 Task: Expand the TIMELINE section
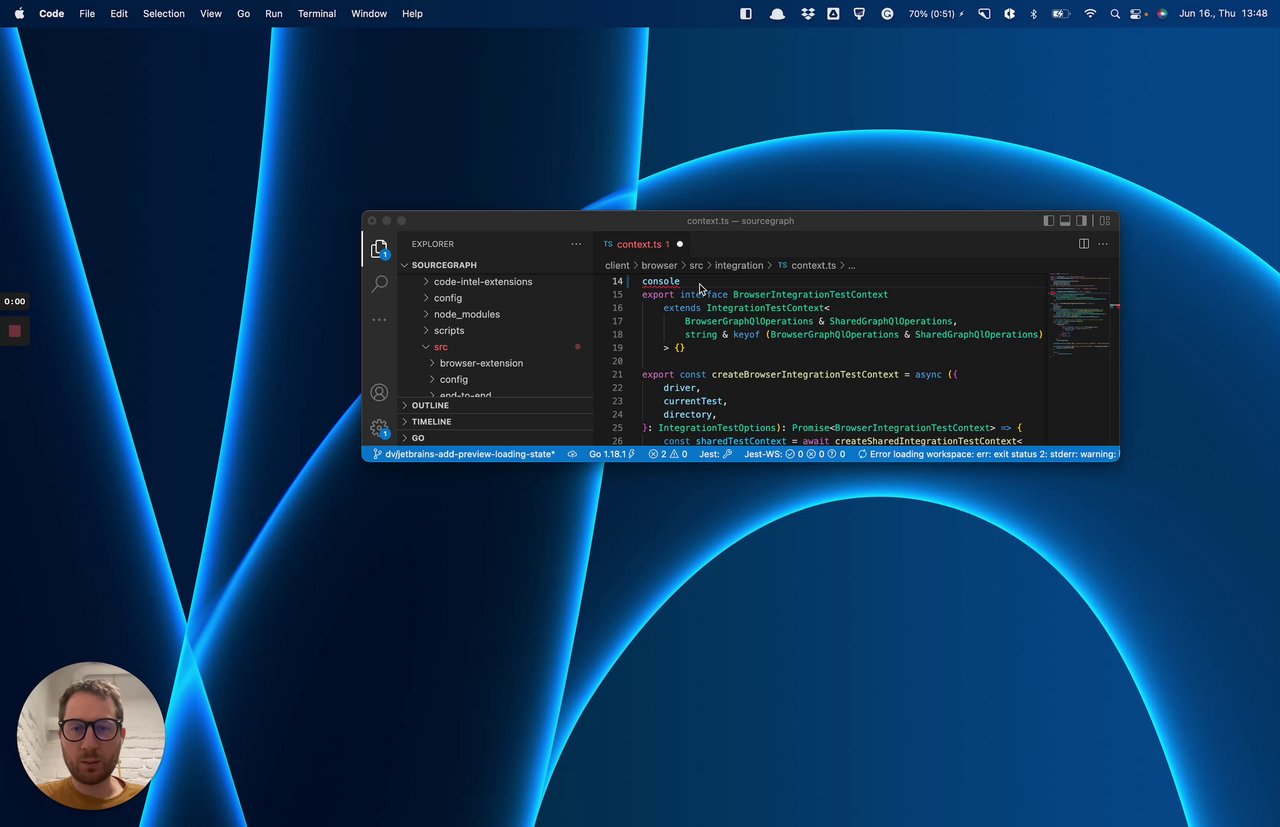coord(431,422)
